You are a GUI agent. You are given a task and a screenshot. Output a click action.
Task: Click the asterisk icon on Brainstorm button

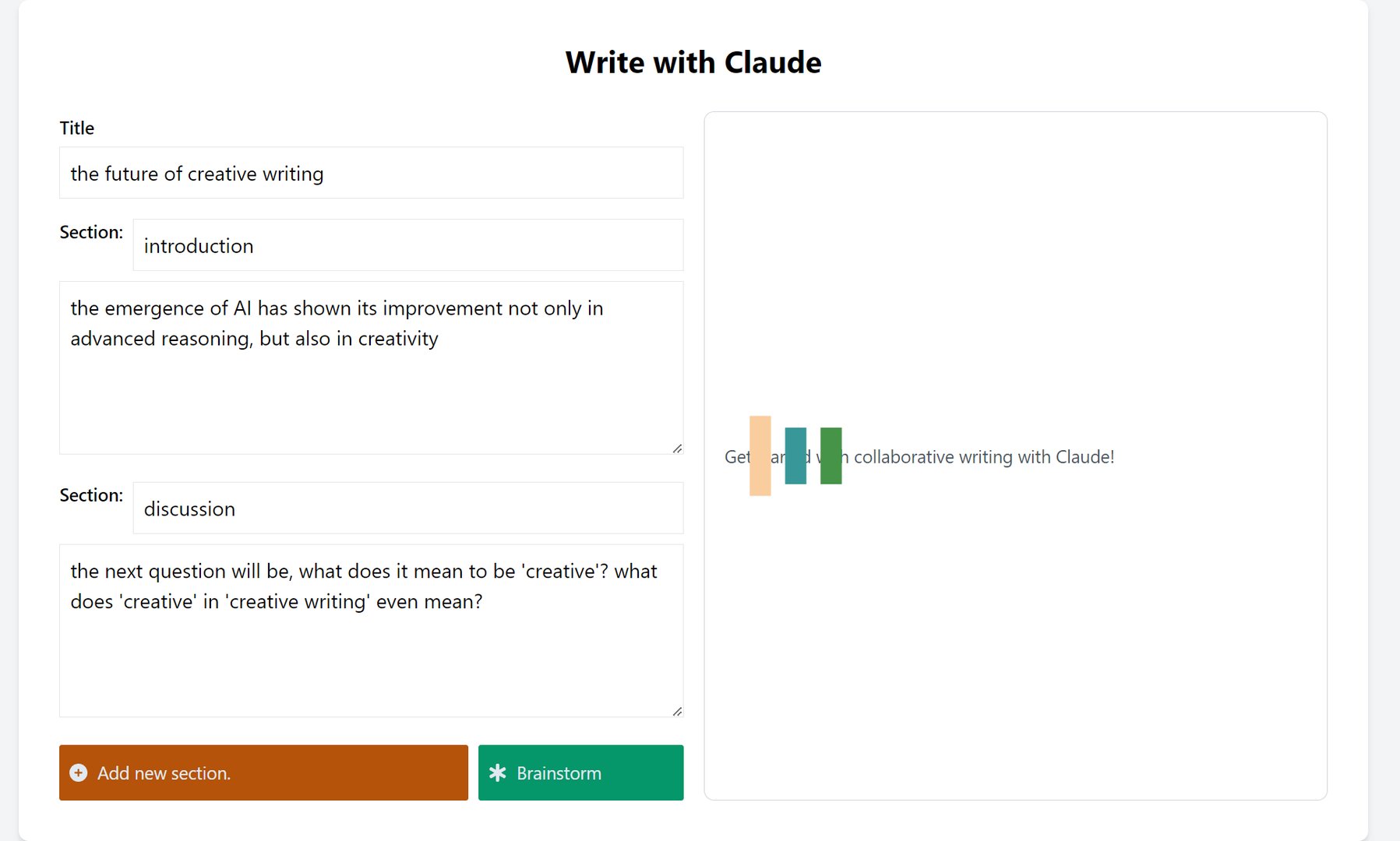coord(497,772)
